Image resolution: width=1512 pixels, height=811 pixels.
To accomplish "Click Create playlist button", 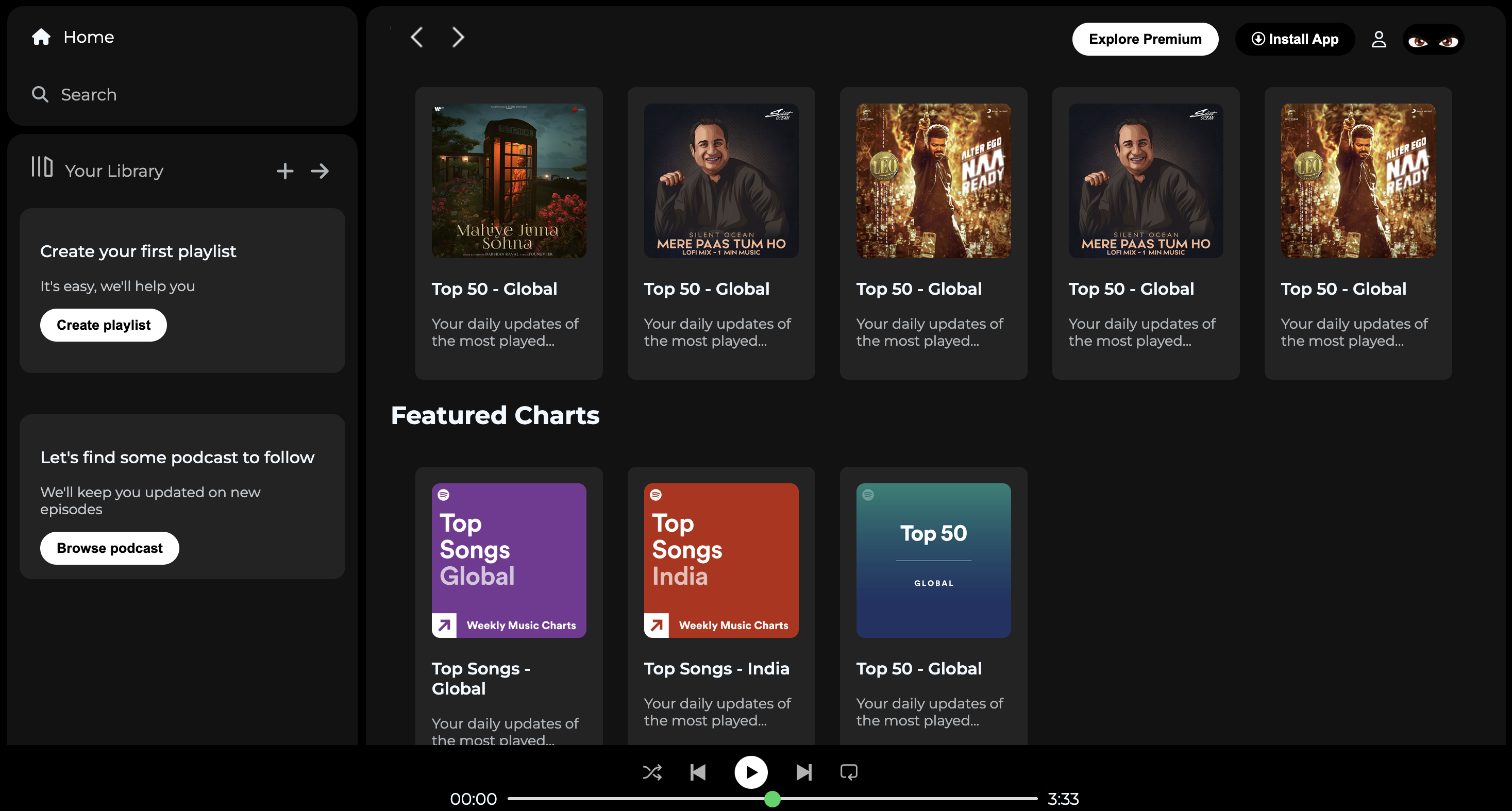I will pos(103,325).
